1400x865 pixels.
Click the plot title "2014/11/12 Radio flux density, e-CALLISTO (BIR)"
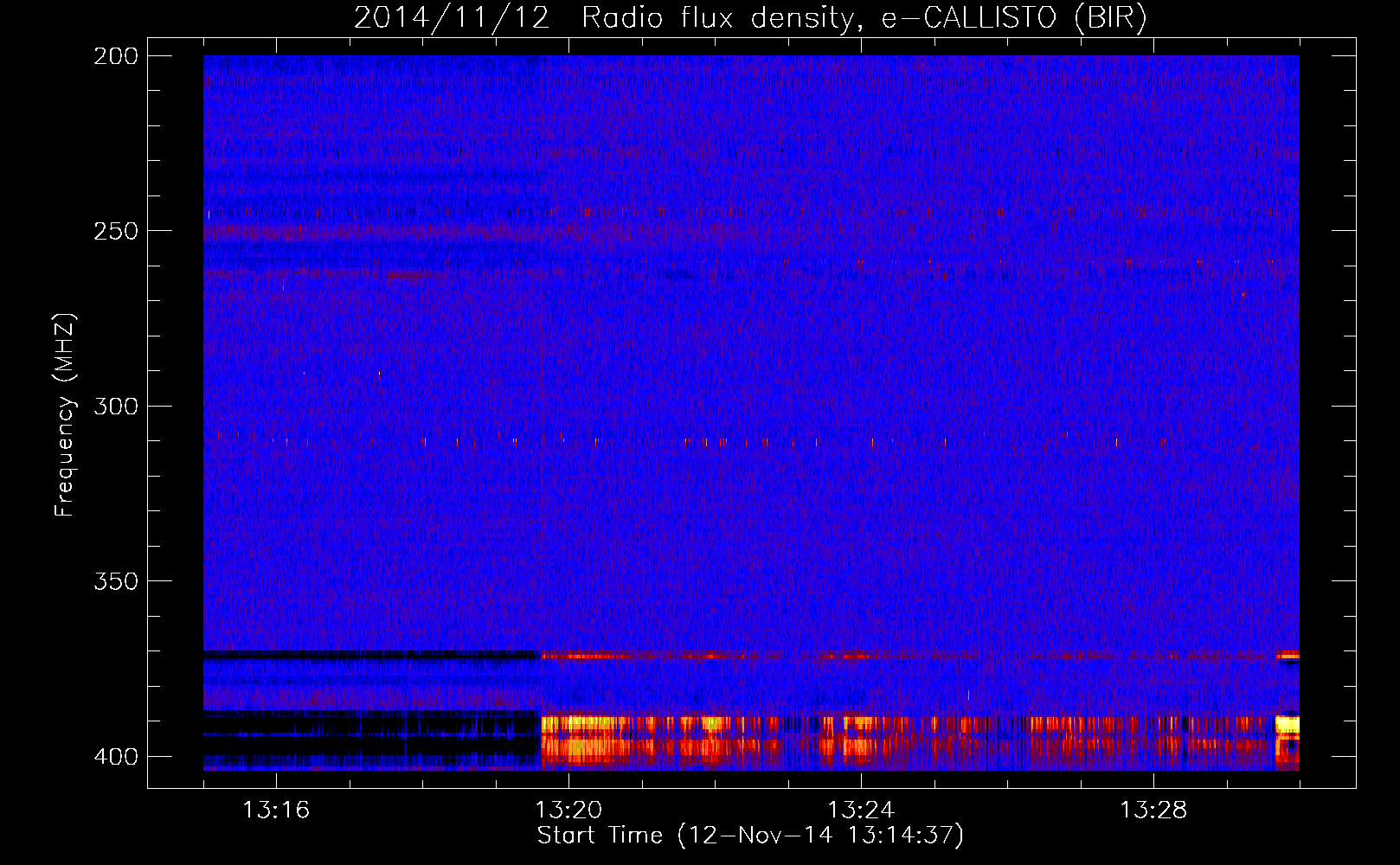tap(750, 17)
